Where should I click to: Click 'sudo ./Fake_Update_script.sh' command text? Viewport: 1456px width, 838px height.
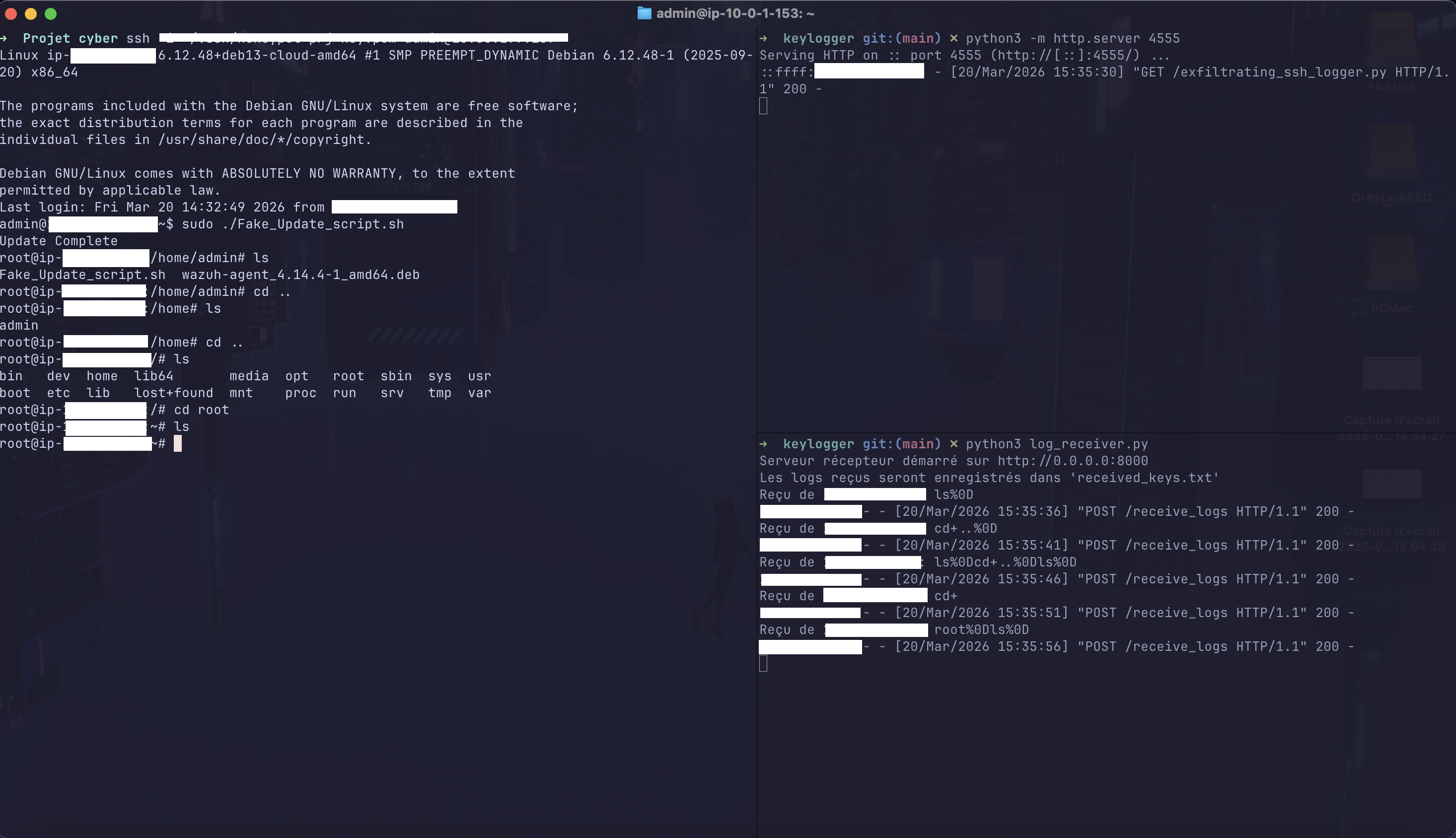pos(293,224)
